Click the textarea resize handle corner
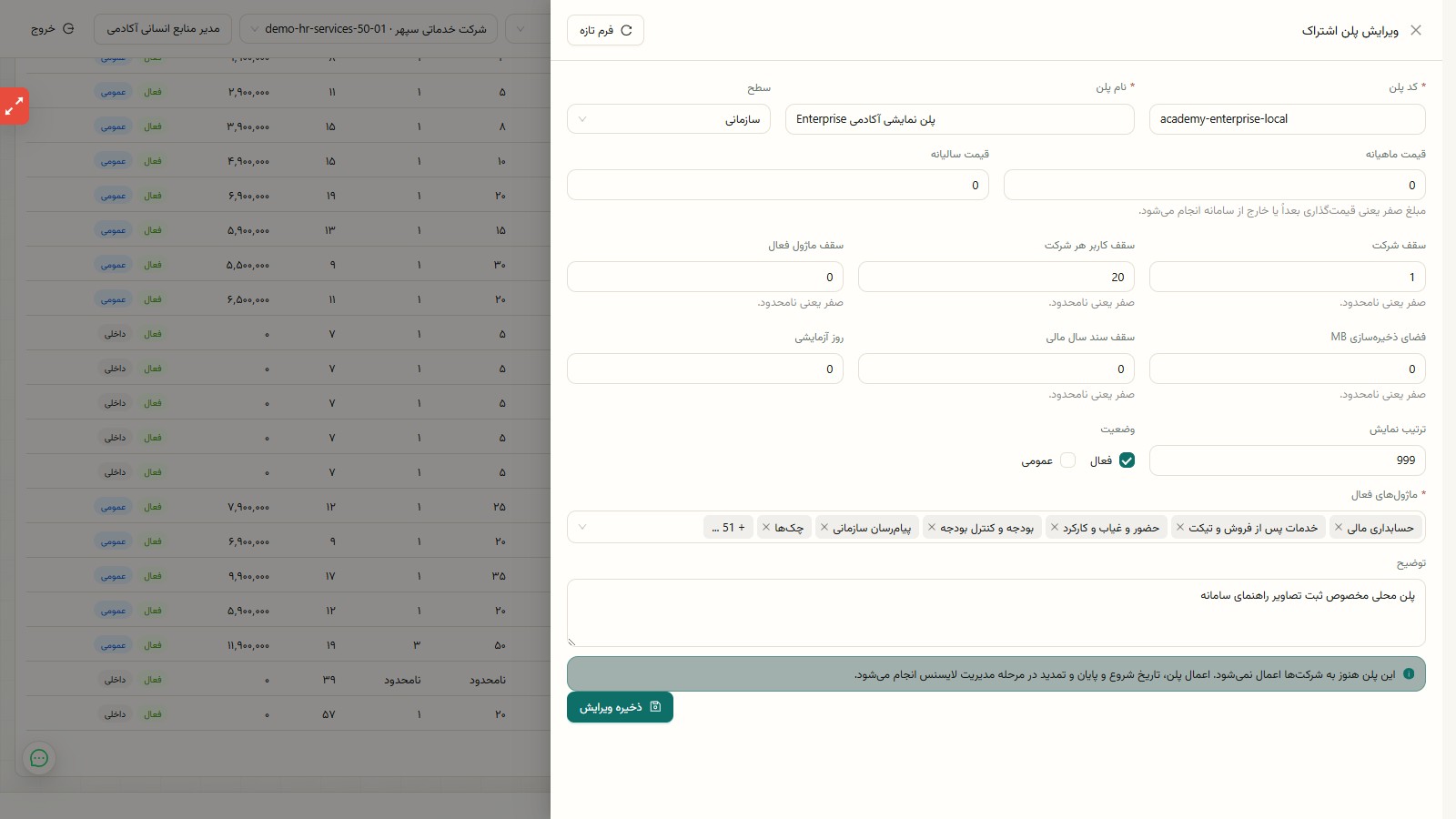Image resolution: width=1456 pixels, height=819 pixels. tap(572, 642)
